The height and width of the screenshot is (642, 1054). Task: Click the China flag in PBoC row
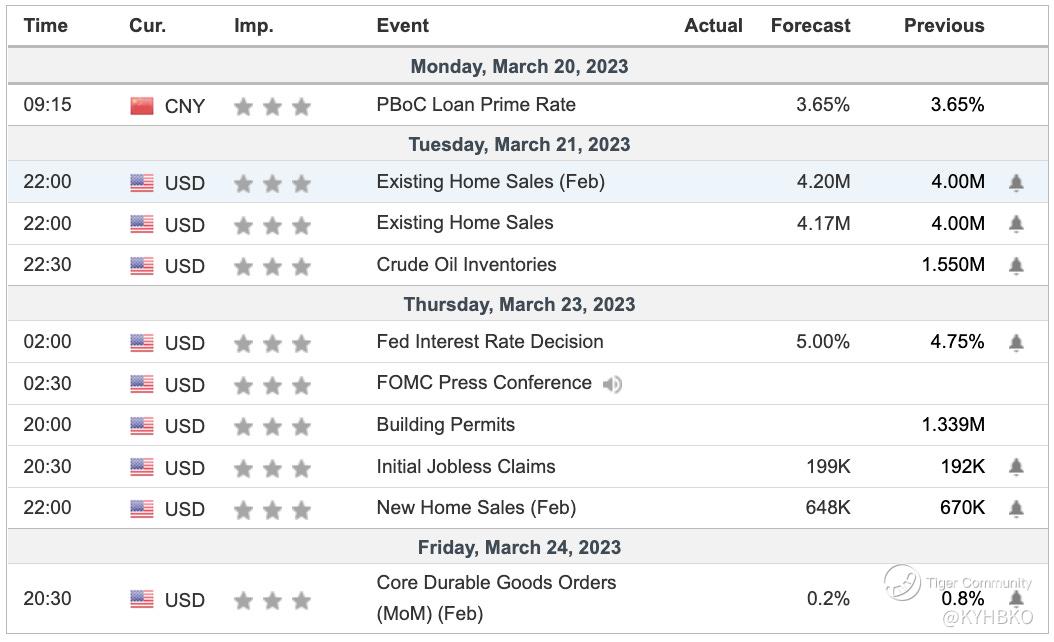142,106
